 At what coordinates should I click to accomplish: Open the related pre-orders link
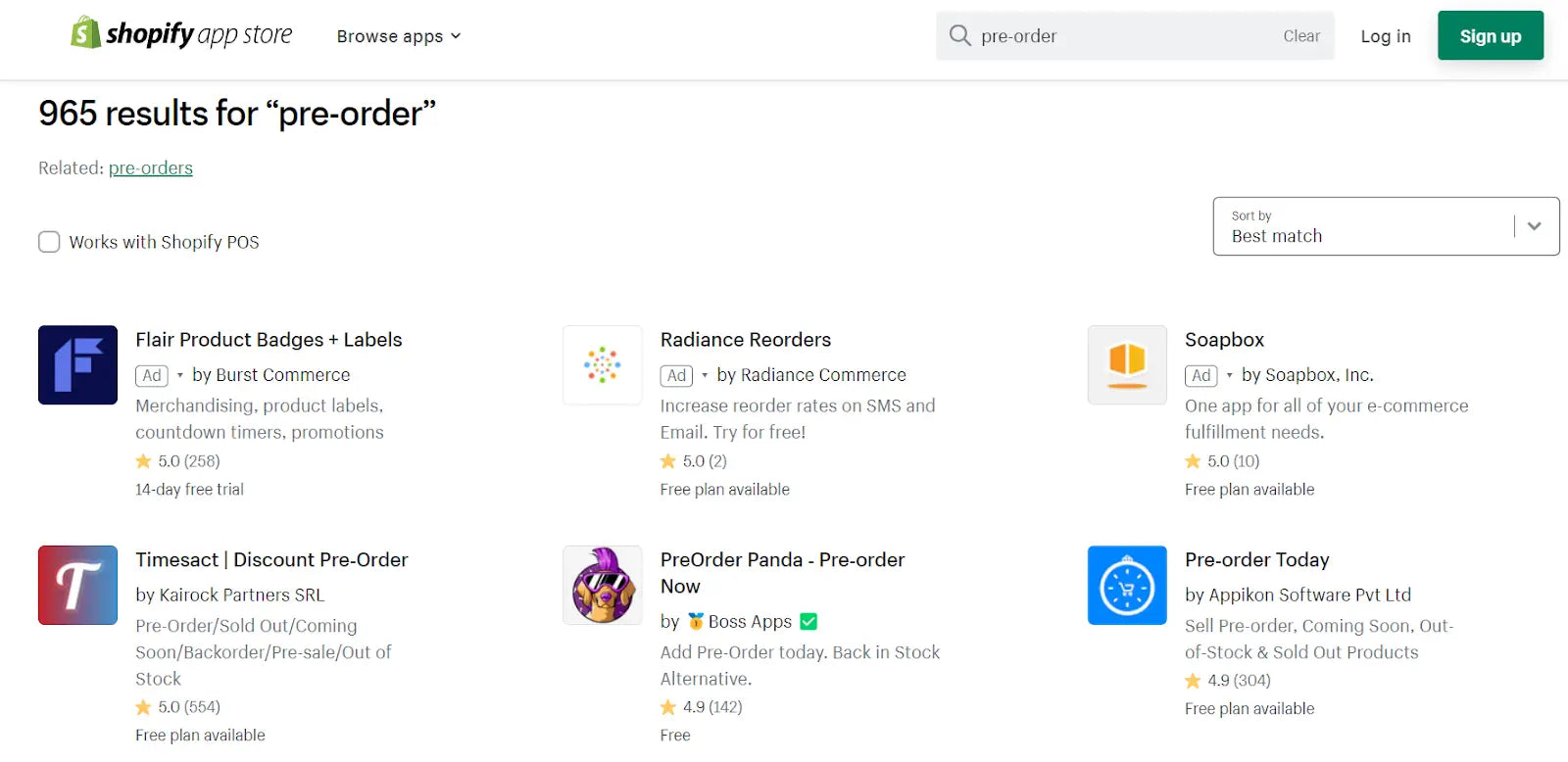[x=151, y=167]
